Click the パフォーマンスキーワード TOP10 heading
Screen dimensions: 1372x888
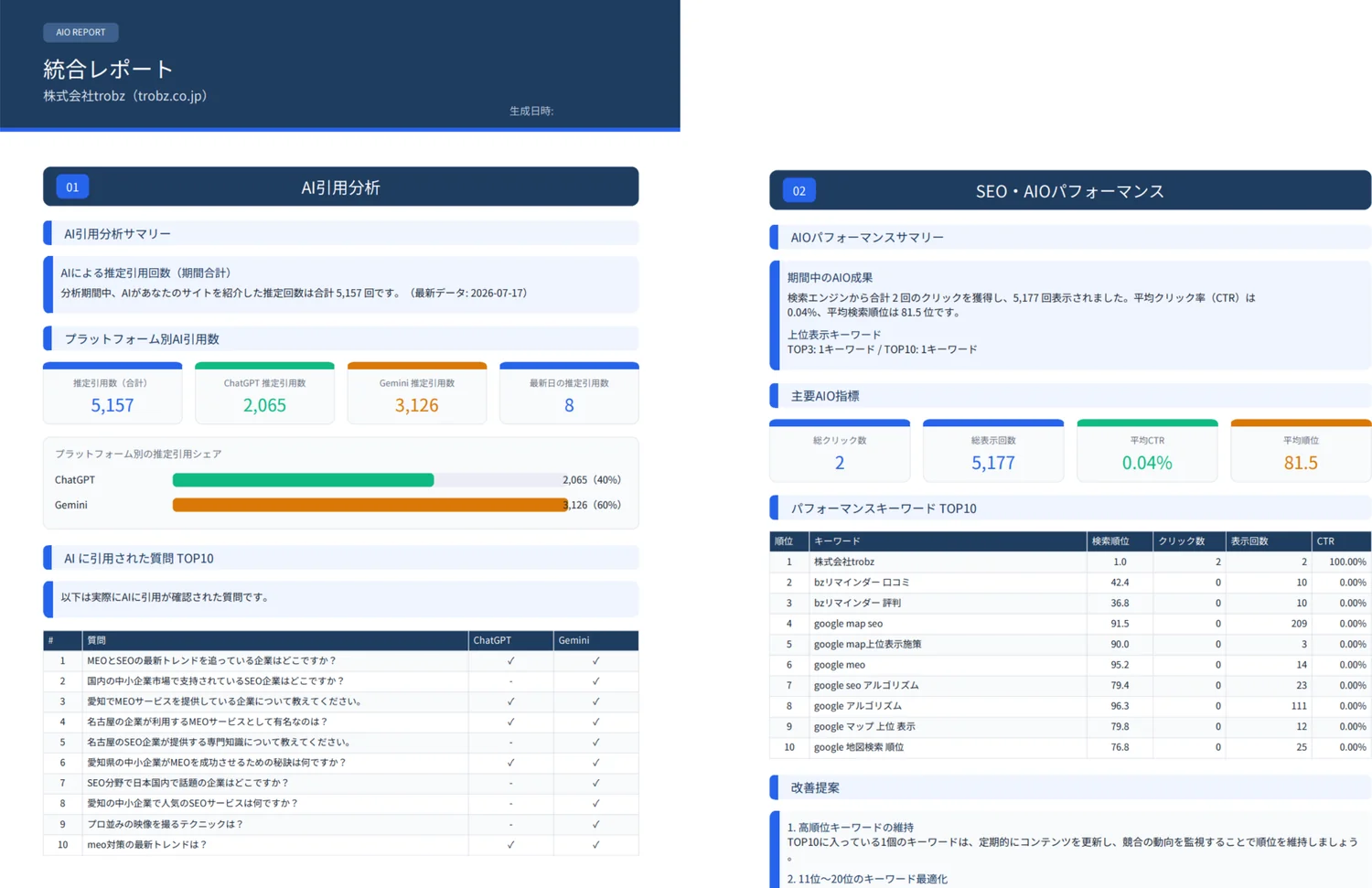(884, 508)
